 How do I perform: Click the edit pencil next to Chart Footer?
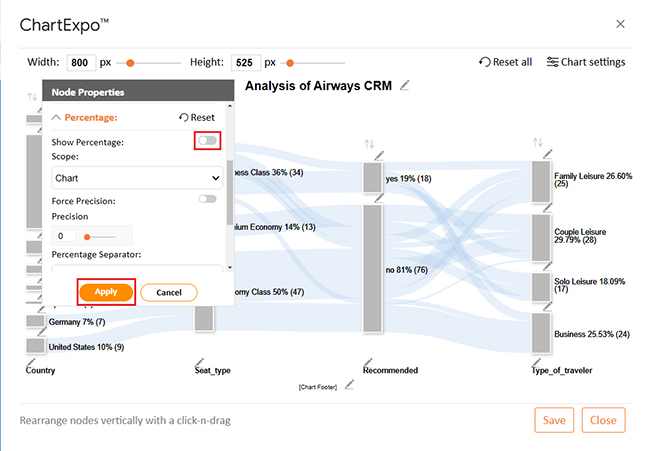pos(349,386)
